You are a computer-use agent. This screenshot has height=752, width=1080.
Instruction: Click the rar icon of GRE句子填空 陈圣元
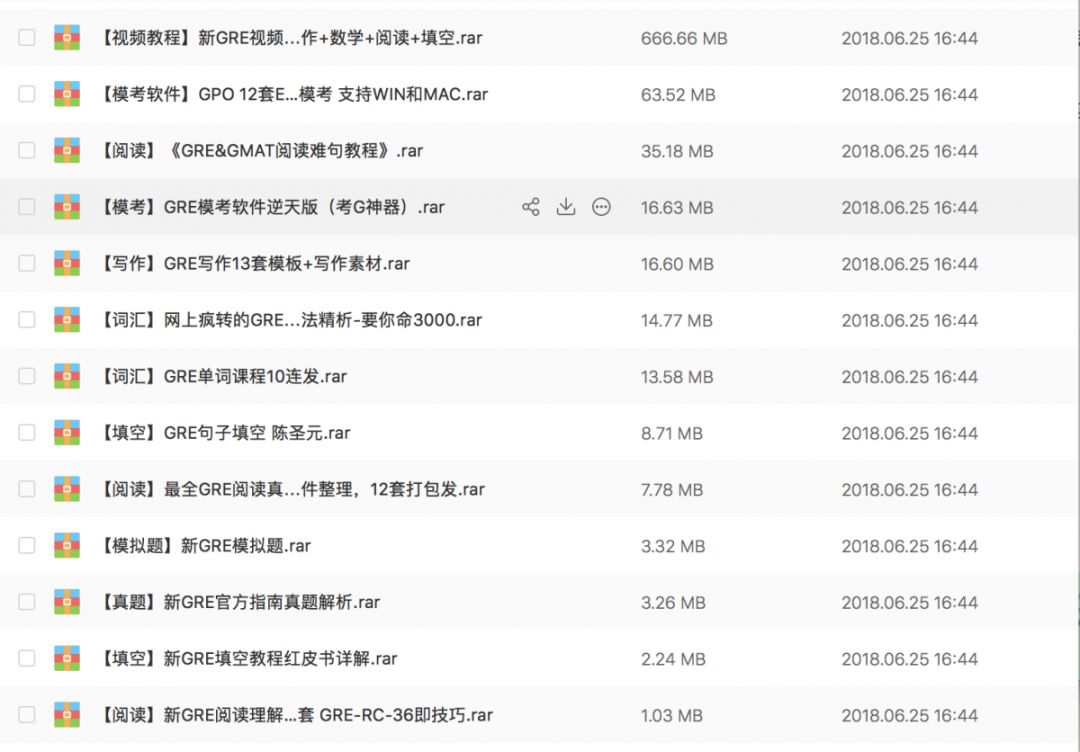click(67, 433)
